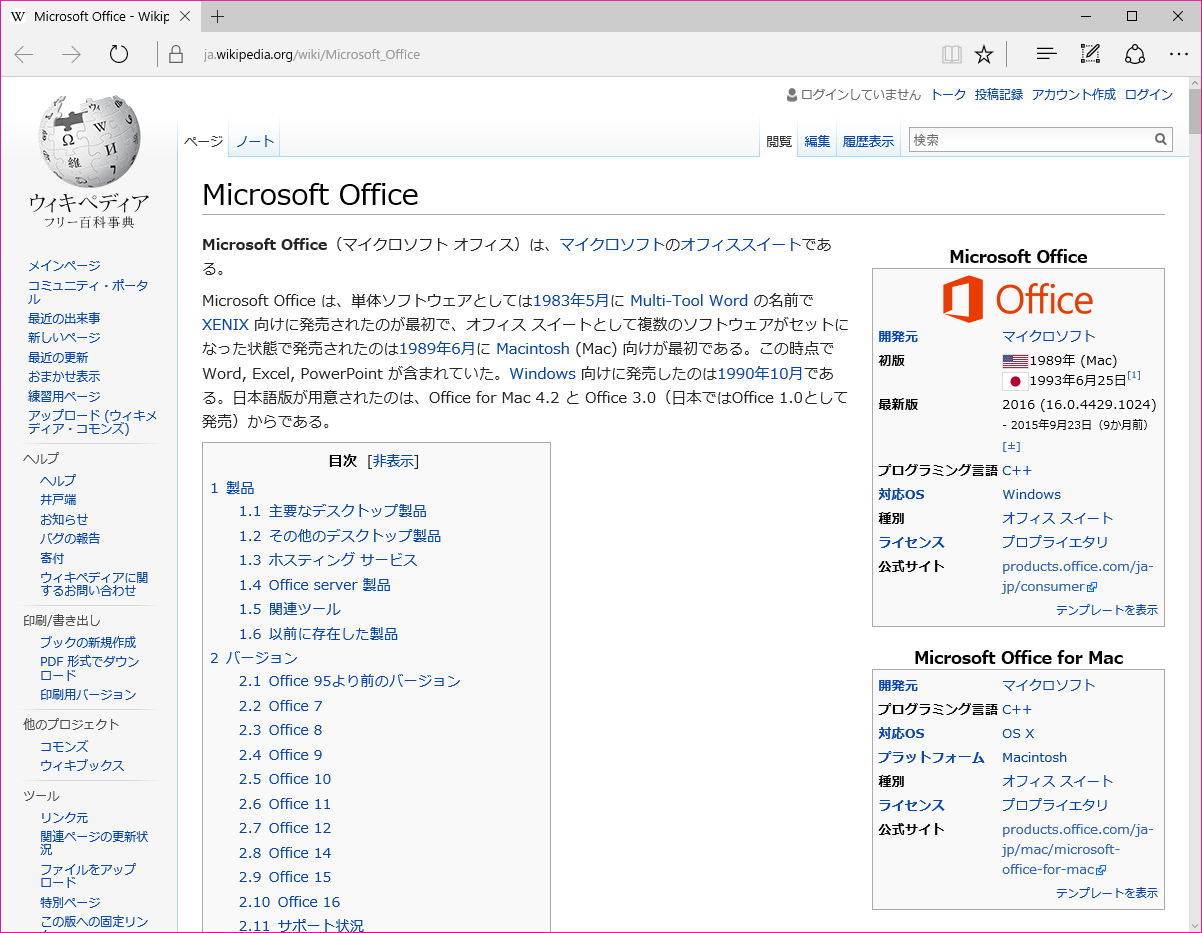Open the OS X link in Mac infobox
This screenshot has width=1202, height=933.
pyautogui.click(x=1018, y=733)
